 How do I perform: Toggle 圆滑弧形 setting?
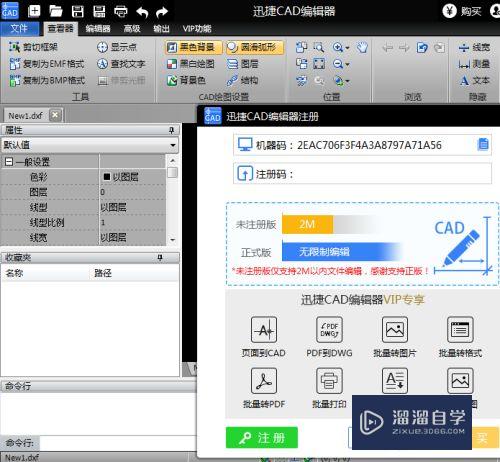click(x=255, y=47)
